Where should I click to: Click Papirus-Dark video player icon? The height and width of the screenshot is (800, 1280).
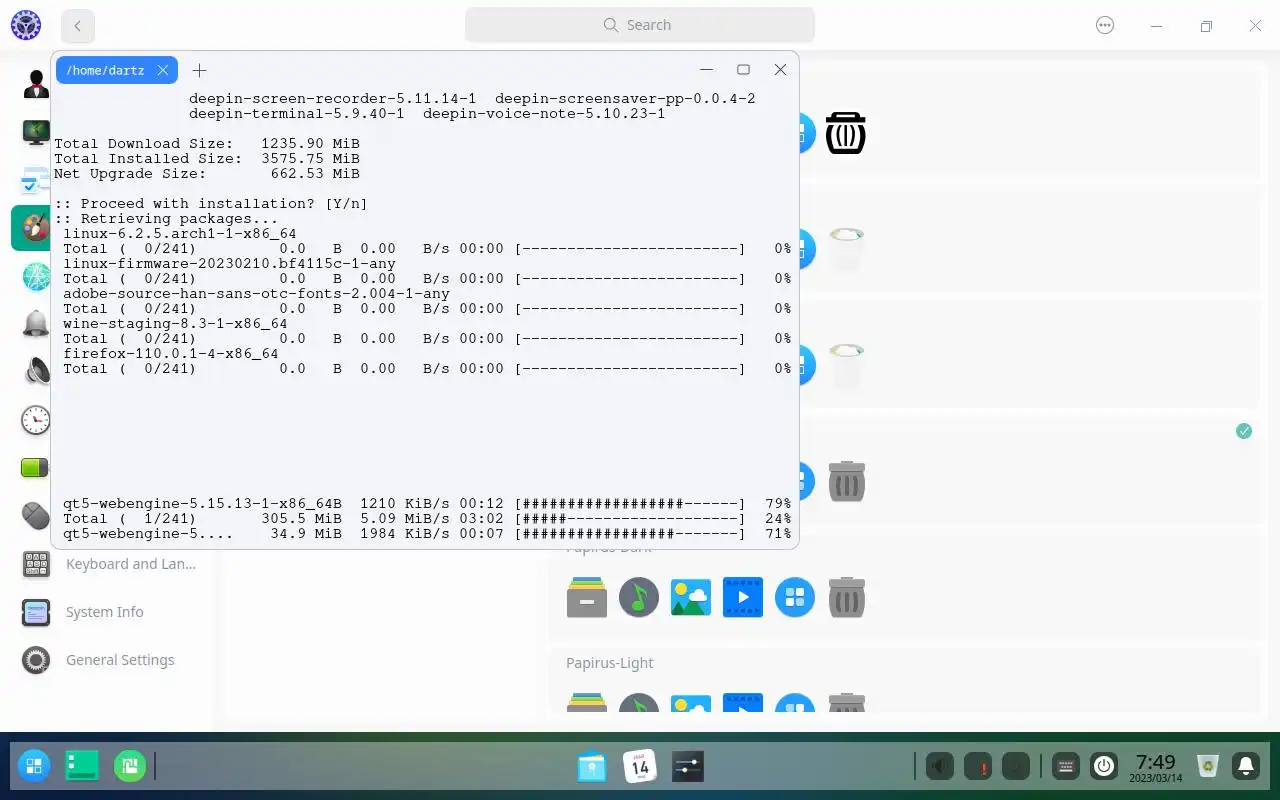(743, 597)
